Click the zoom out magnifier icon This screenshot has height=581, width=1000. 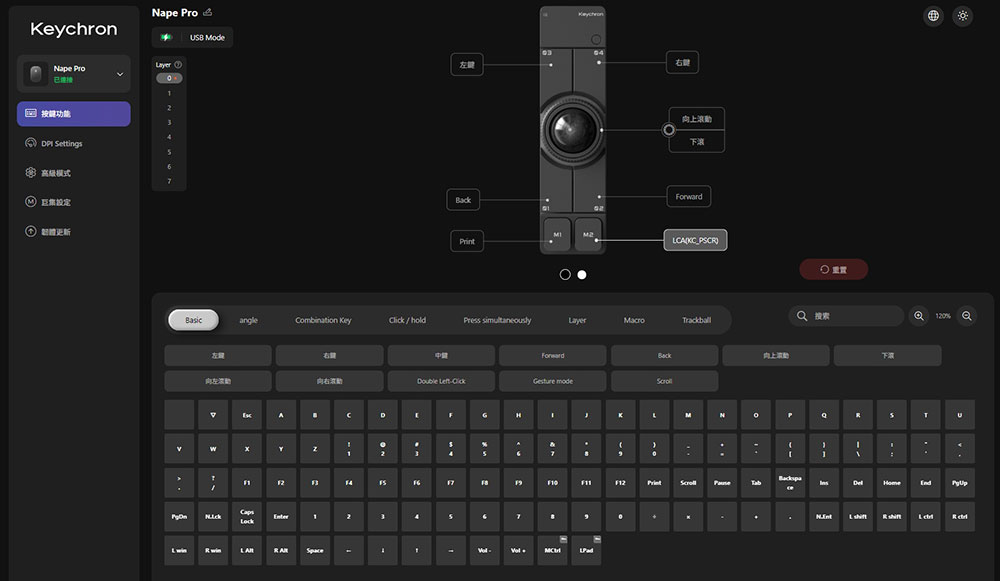967,316
